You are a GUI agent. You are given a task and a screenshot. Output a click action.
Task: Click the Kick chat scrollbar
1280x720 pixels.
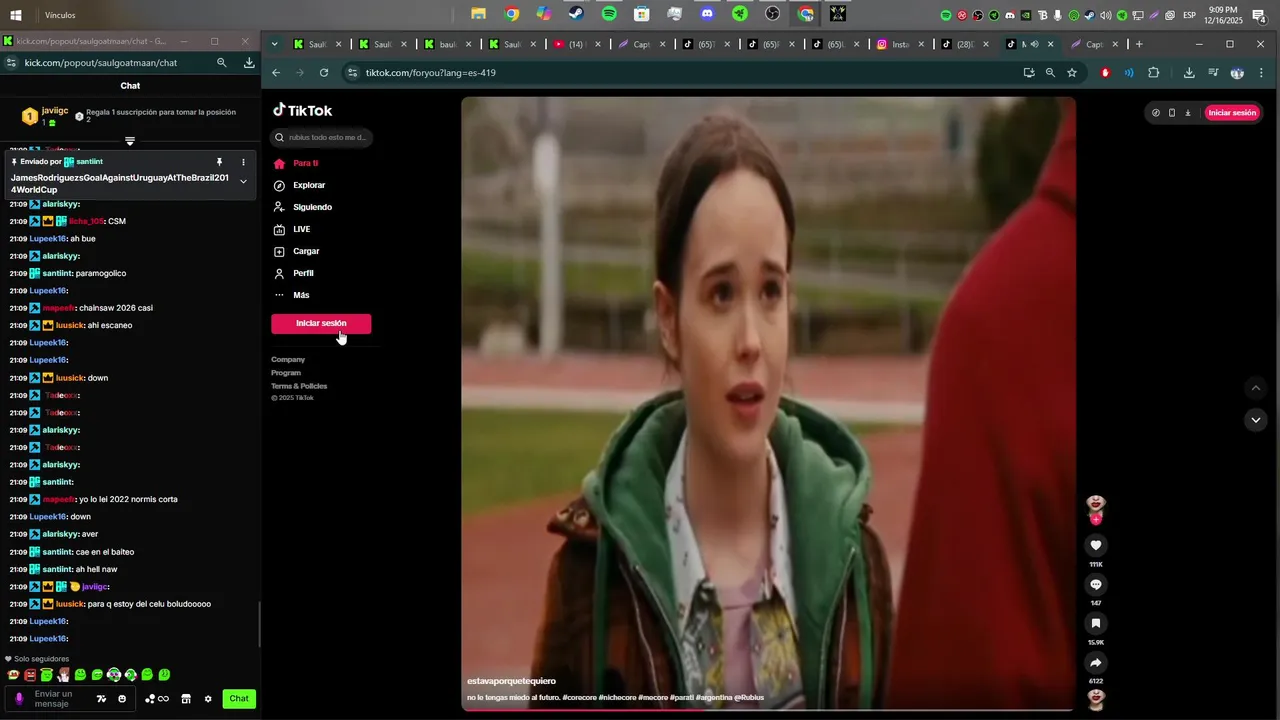click(x=259, y=624)
